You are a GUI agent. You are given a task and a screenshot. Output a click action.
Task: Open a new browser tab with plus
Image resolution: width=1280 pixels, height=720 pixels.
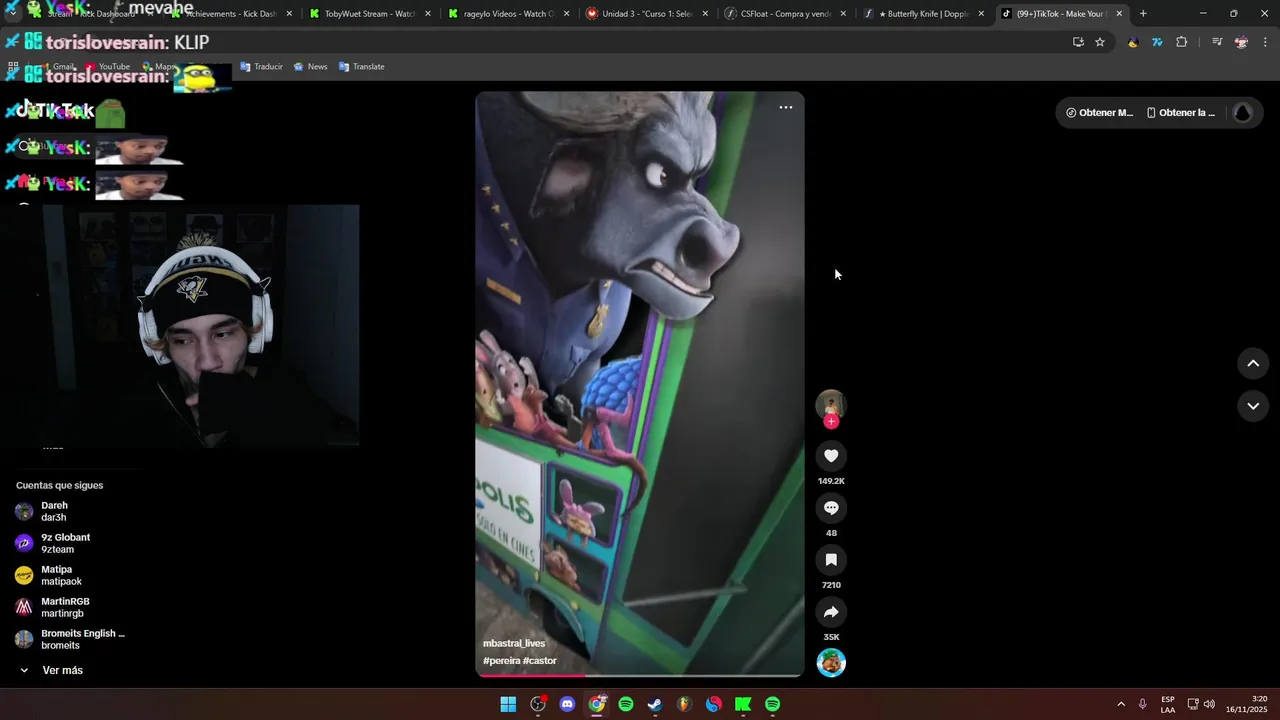(x=1143, y=14)
